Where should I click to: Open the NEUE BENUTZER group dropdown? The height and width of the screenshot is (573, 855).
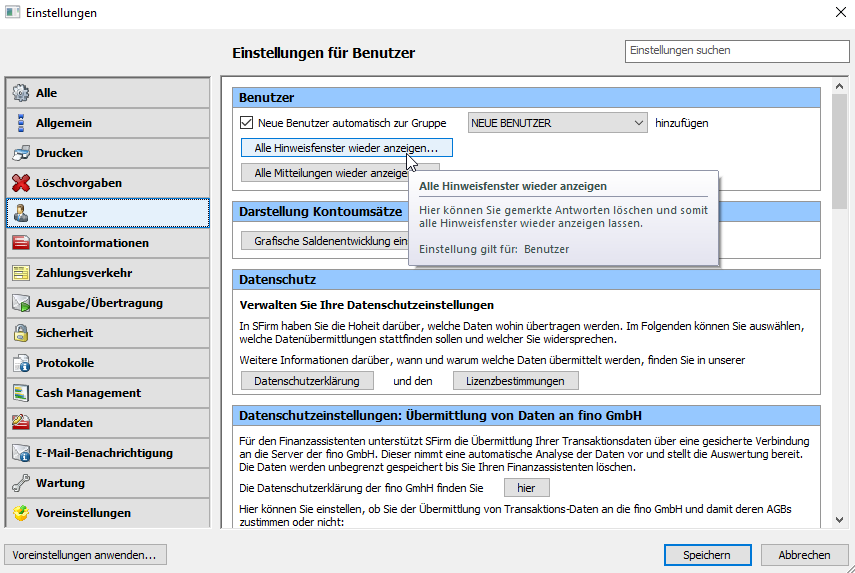tap(557, 123)
